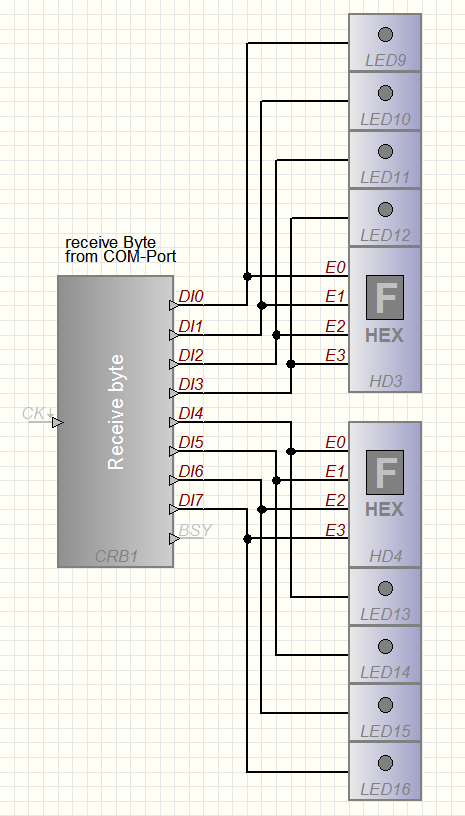Viewport: 465px width, 816px height.
Task: Select the 'receive Byte from COM-Port' label
Action: pos(121,249)
